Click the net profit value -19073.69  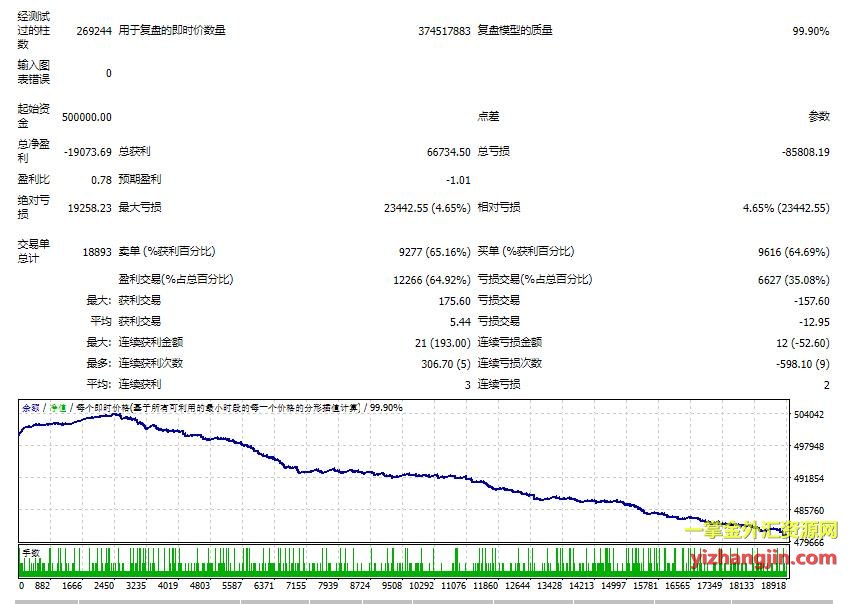tap(87, 152)
